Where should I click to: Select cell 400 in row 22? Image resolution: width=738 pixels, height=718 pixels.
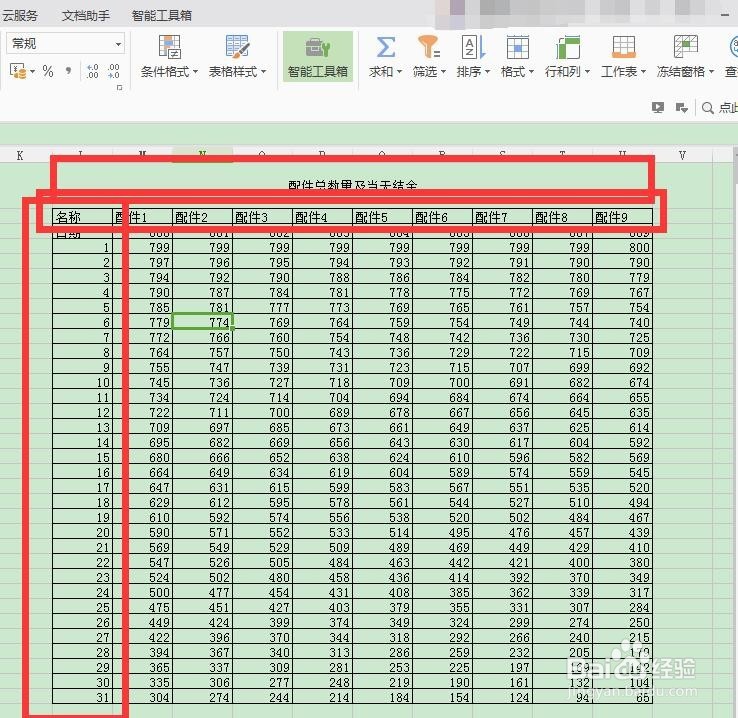(562, 562)
